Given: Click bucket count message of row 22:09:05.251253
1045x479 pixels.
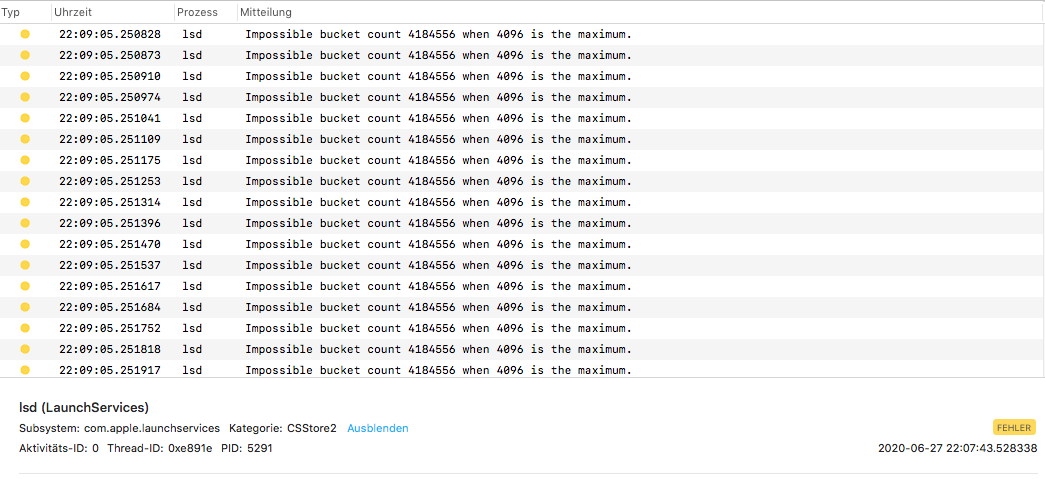Looking at the screenshot, I should point(439,181).
